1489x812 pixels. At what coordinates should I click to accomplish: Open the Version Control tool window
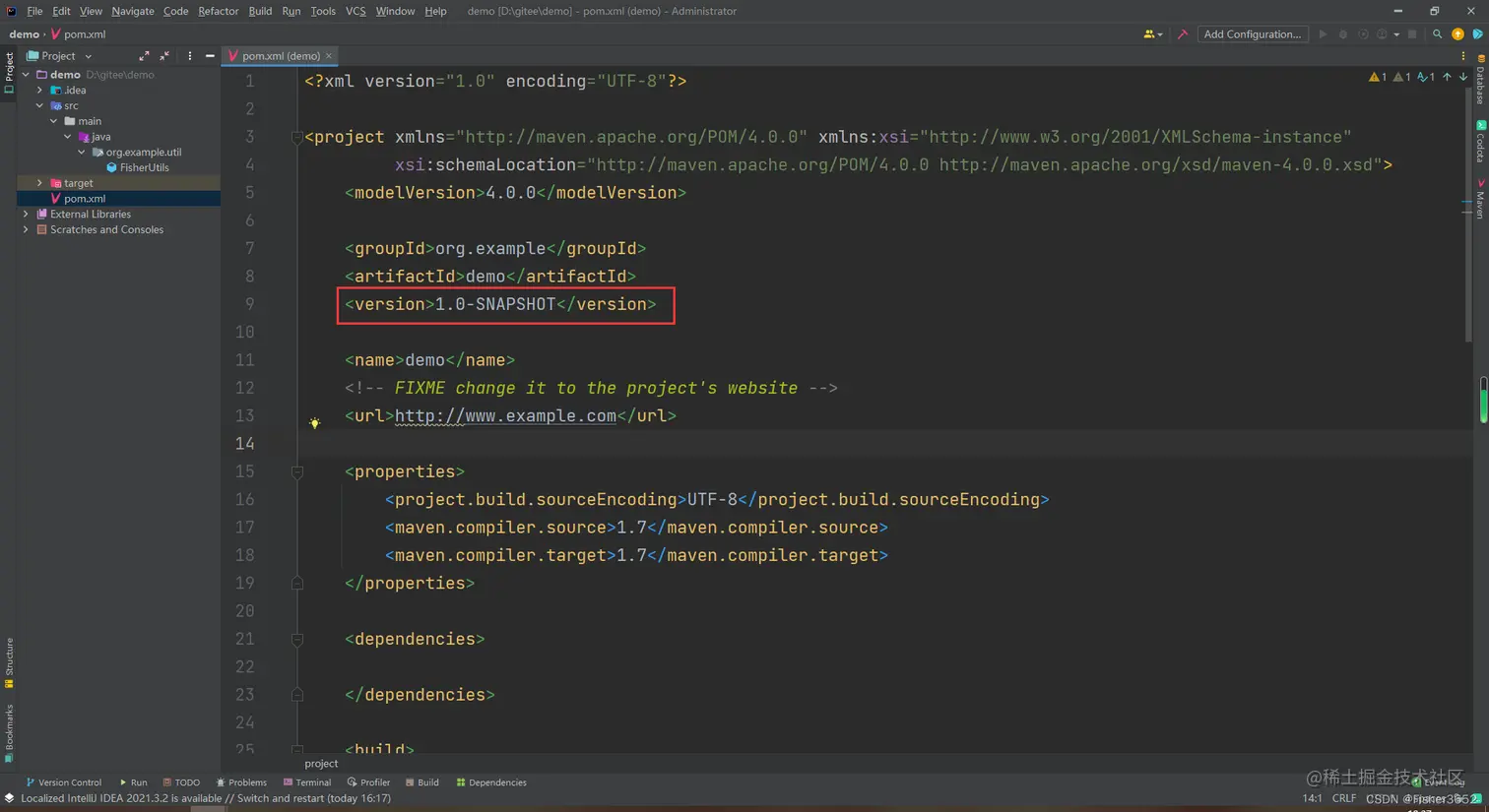pos(63,782)
